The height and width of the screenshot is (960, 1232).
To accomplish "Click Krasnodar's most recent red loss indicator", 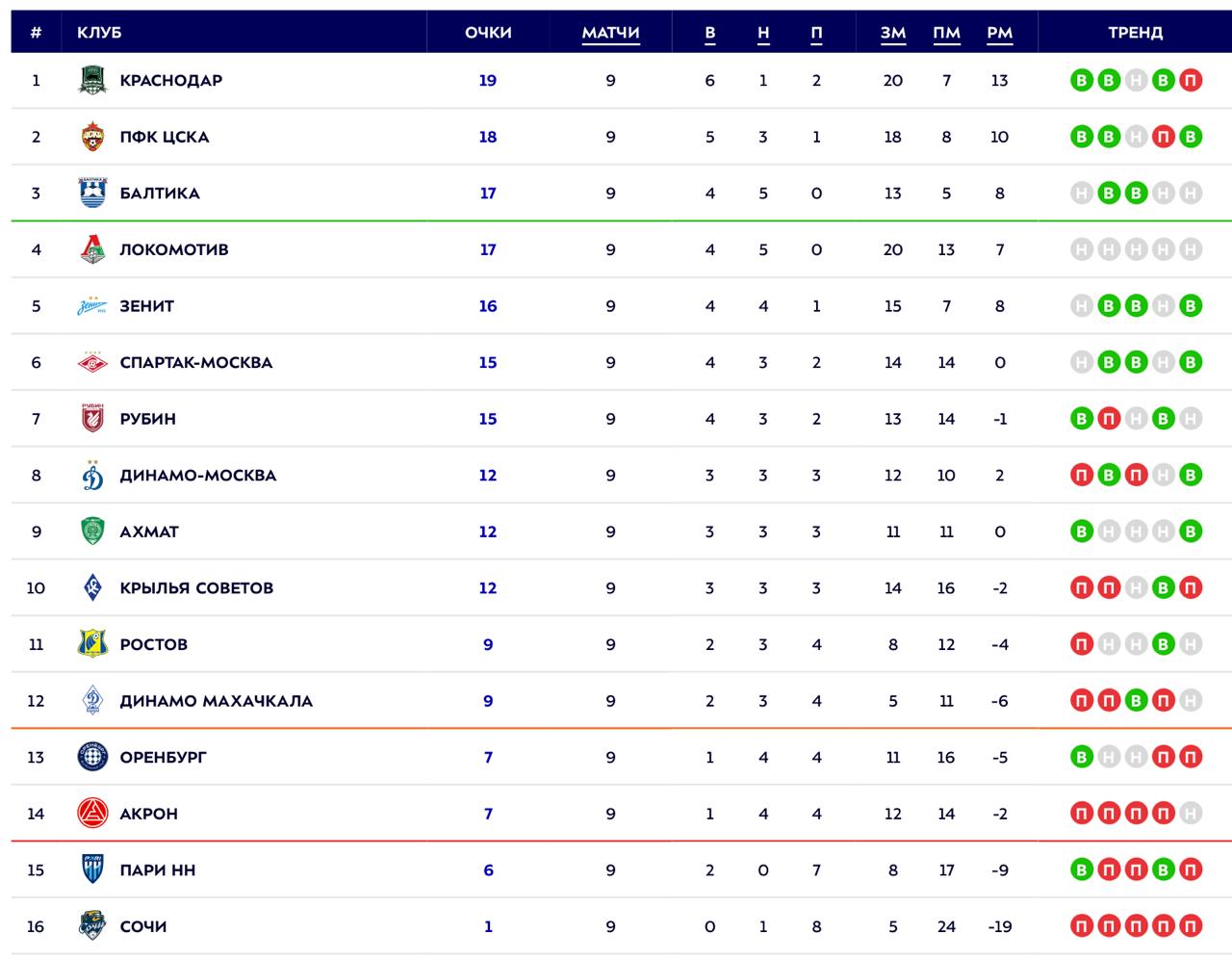I will pyautogui.click(x=1191, y=81).
